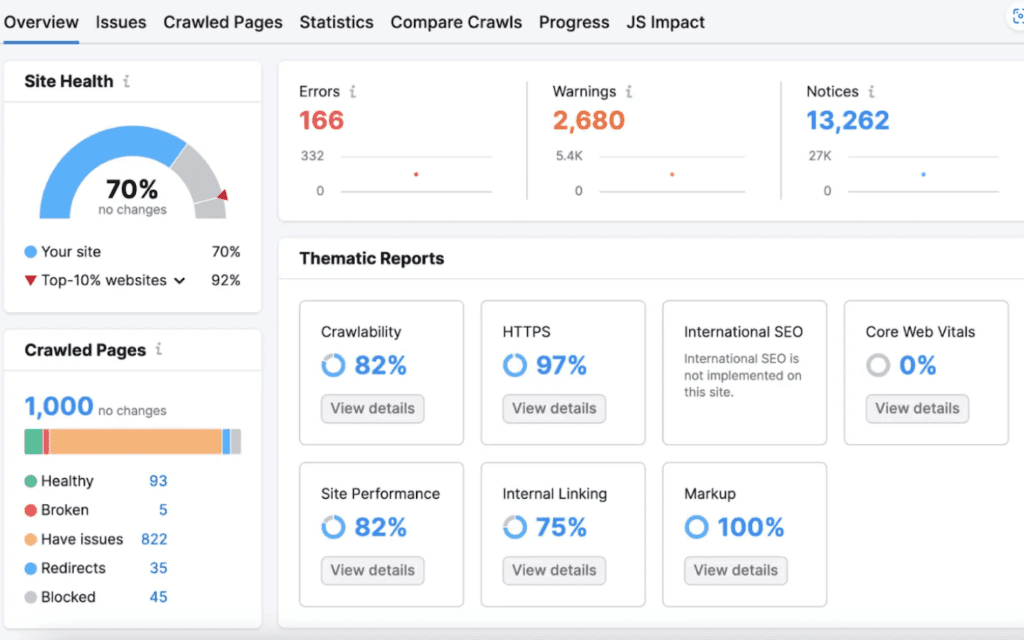
Task: Click the Thematic Reports heading
Action: click(x=372, y=259)
